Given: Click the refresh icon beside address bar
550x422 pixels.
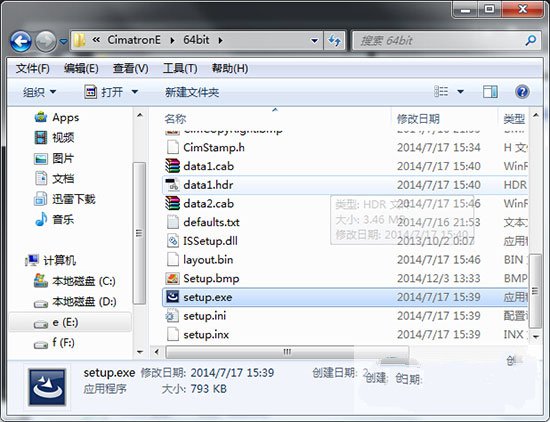Looking at the screenshot, I should [335, 41].
